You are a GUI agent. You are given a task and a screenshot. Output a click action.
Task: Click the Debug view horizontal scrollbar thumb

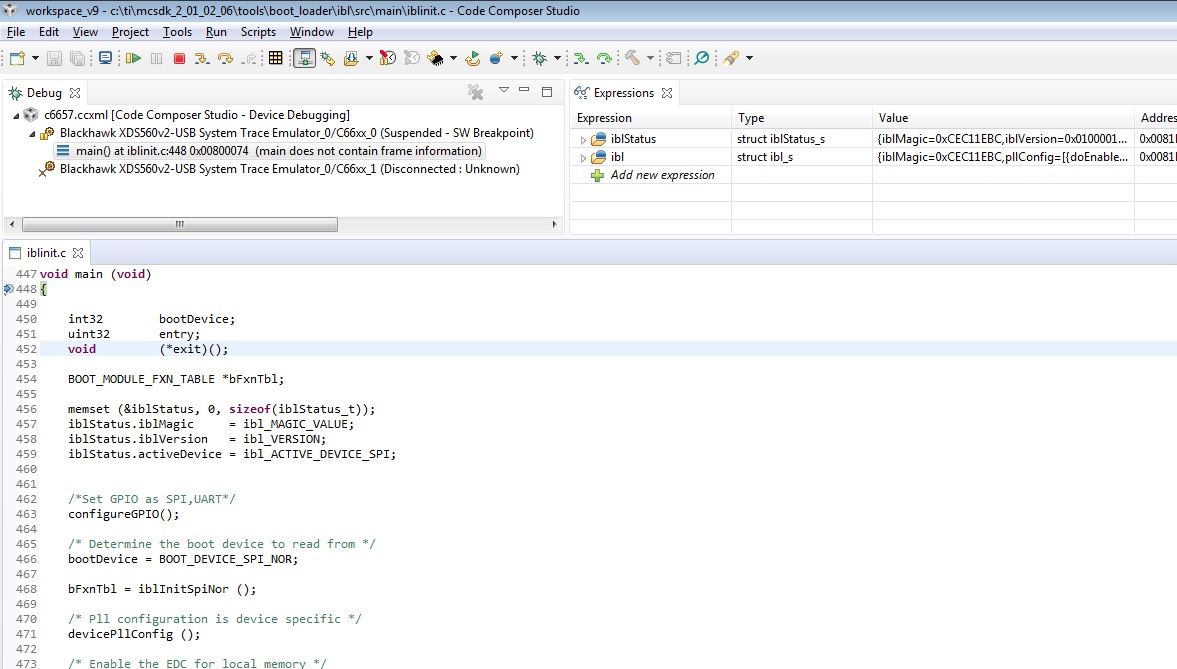tap(179, 225)
